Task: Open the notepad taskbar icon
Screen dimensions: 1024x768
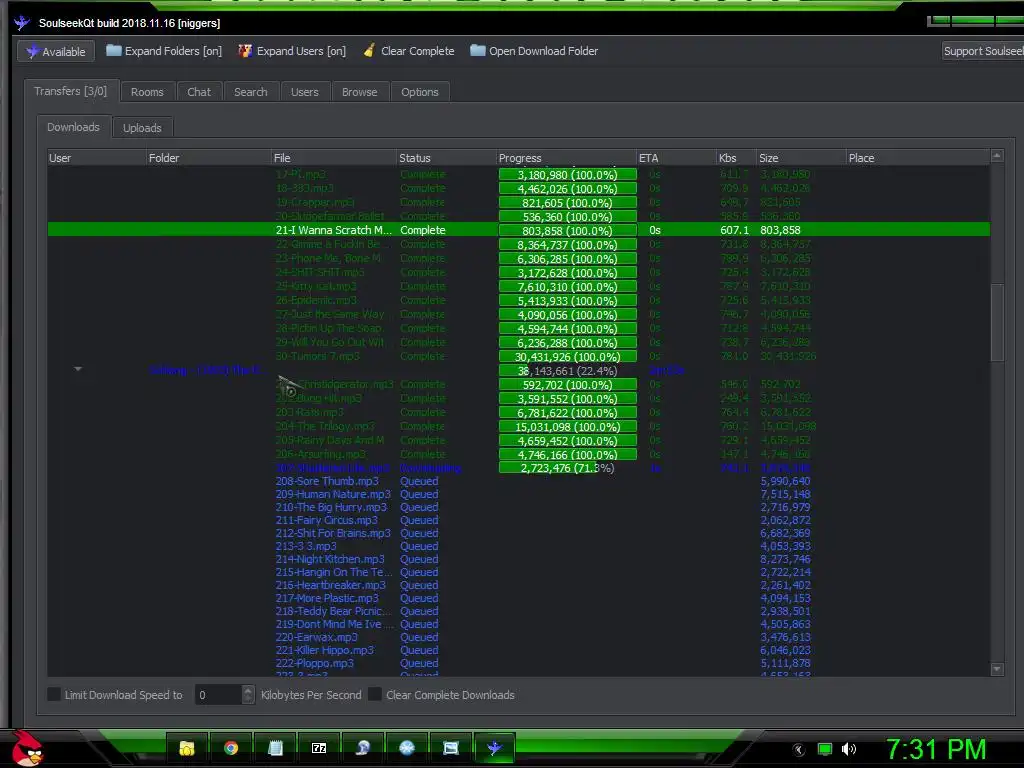Action: tap(275, 748)
